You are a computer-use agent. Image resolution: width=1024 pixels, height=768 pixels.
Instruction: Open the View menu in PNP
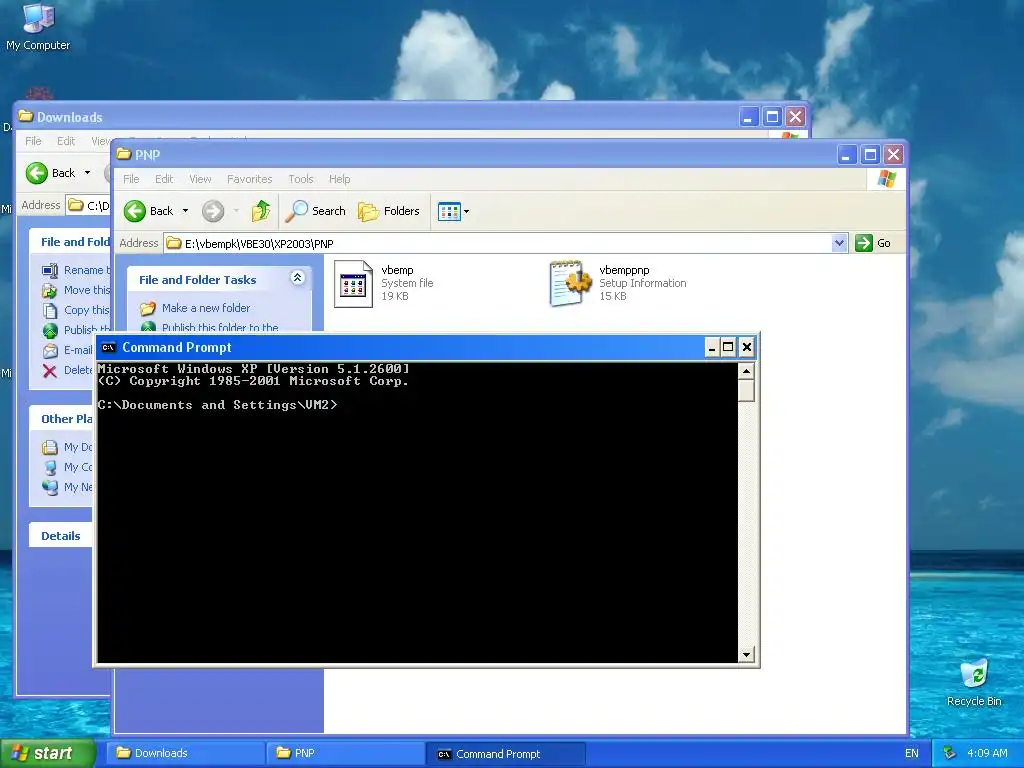200,179
